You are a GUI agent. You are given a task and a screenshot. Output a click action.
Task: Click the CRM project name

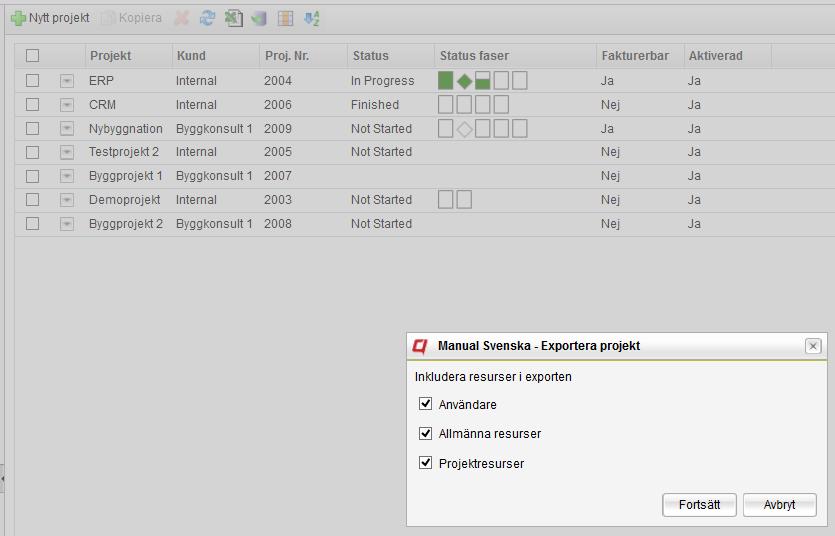(x=102, y=105)
